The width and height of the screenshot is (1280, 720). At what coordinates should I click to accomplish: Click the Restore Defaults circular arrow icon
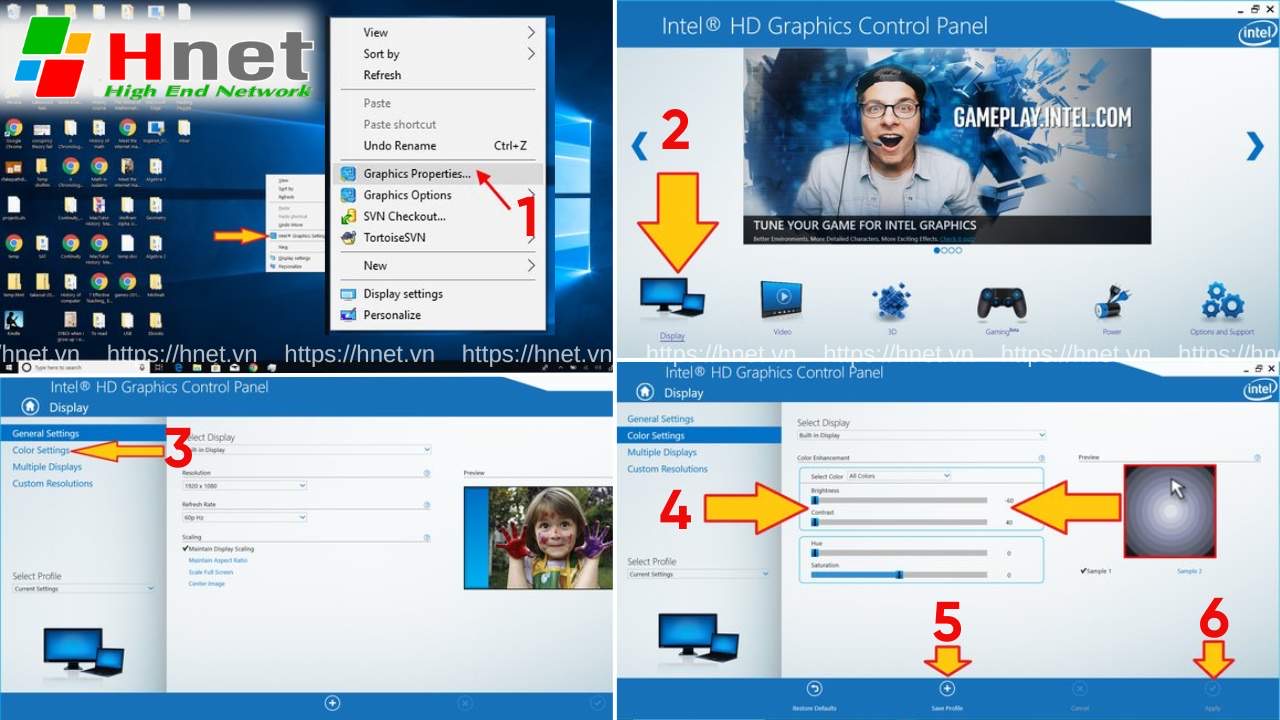(x=814, y=689)
